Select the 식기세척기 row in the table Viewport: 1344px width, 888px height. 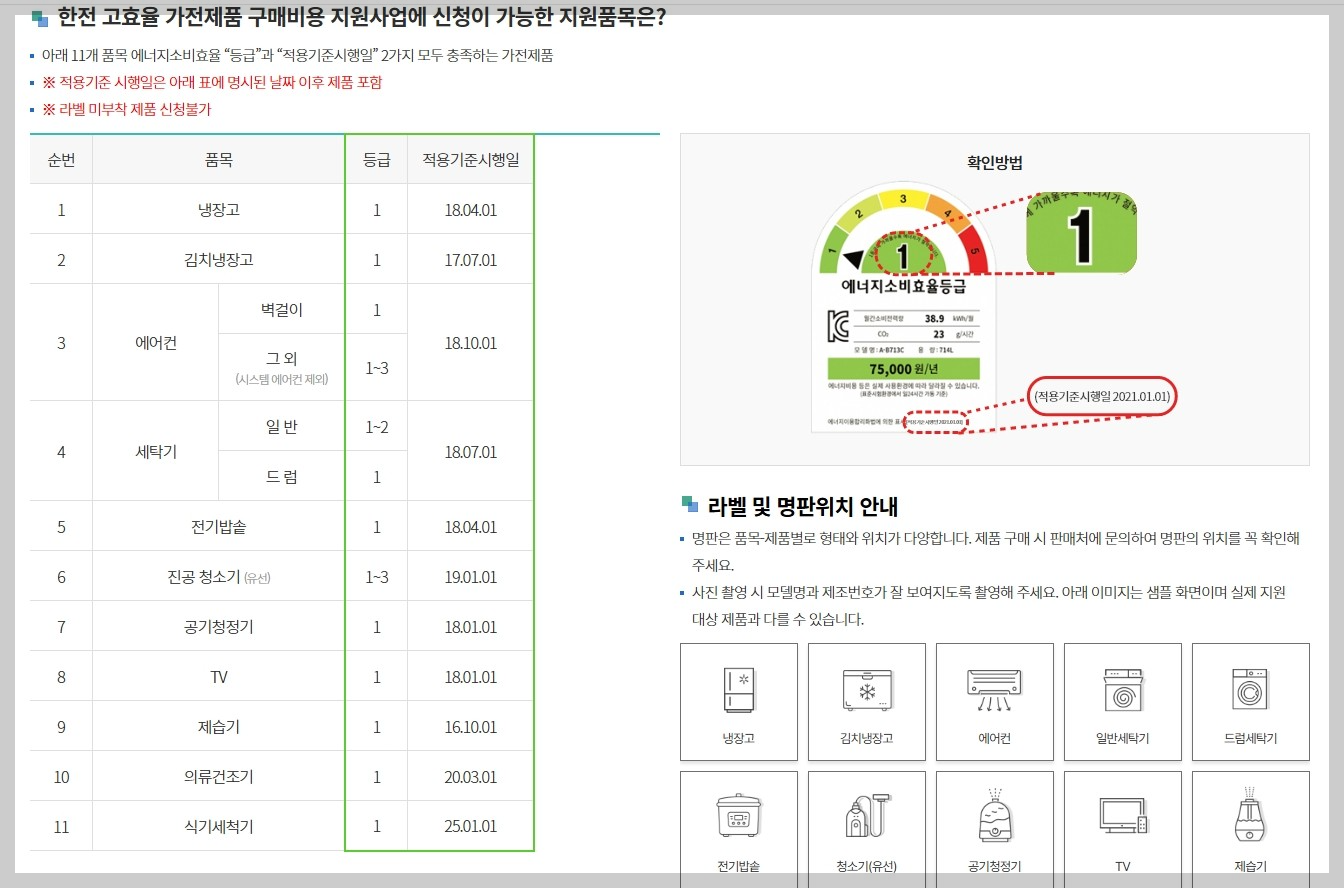coord(217,826)
